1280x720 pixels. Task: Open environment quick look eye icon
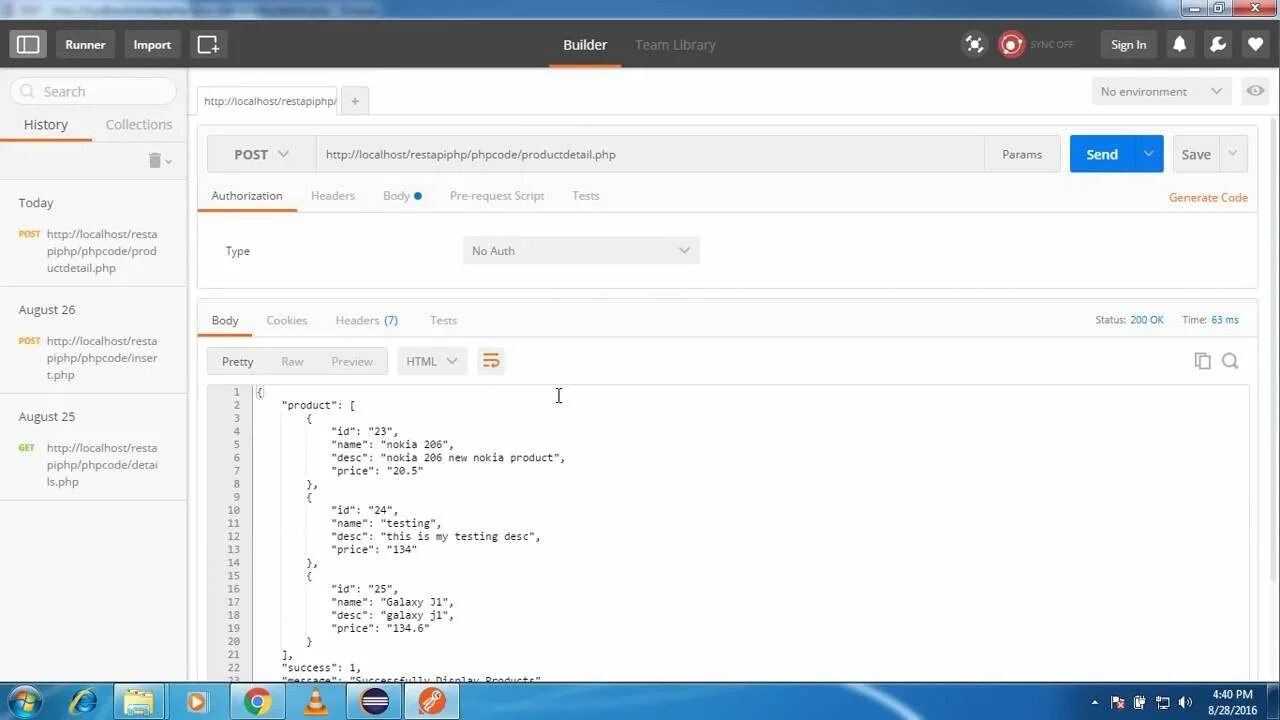(1254, 91)
